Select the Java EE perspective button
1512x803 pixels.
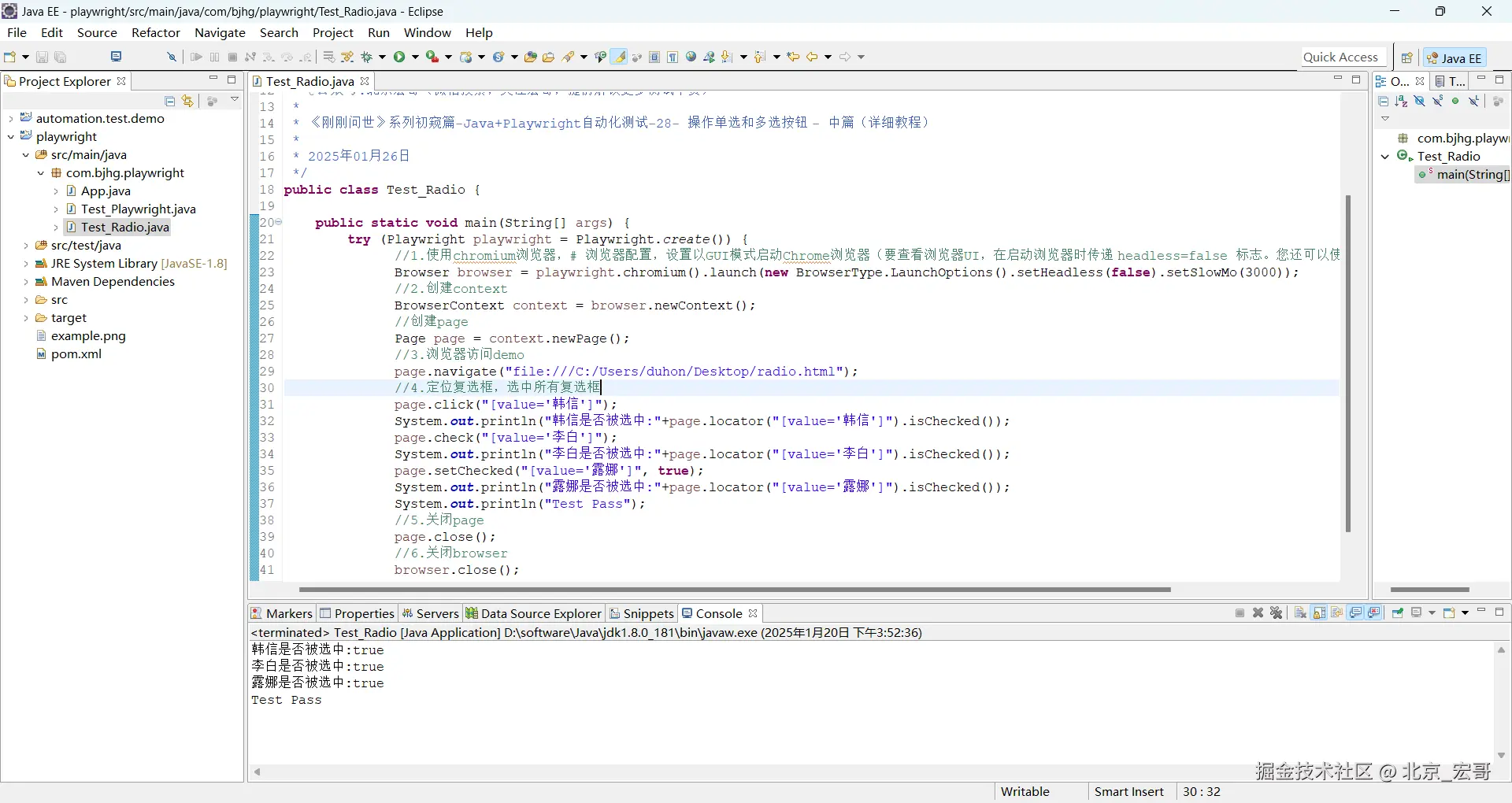pos(1454,57)
